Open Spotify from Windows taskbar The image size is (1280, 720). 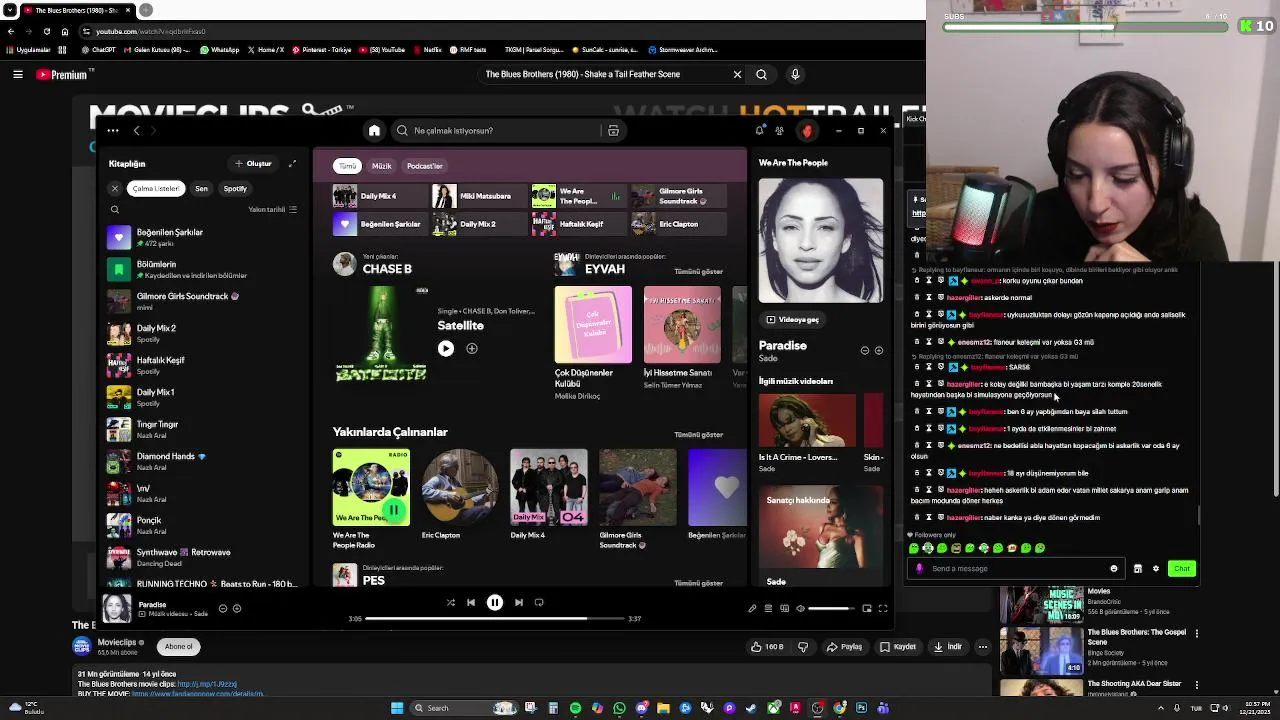coord(575,708)
